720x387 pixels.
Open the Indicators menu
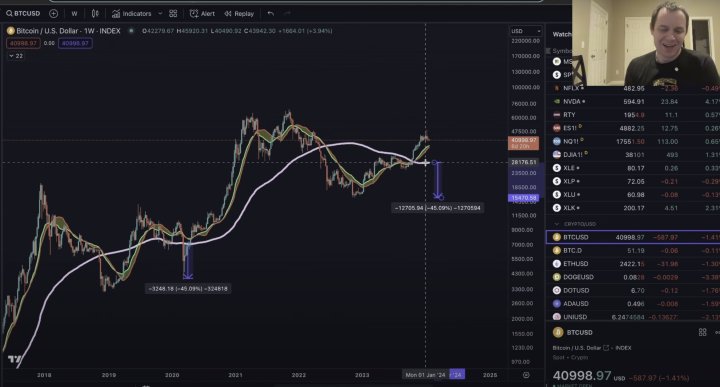(x=131, y=13)
